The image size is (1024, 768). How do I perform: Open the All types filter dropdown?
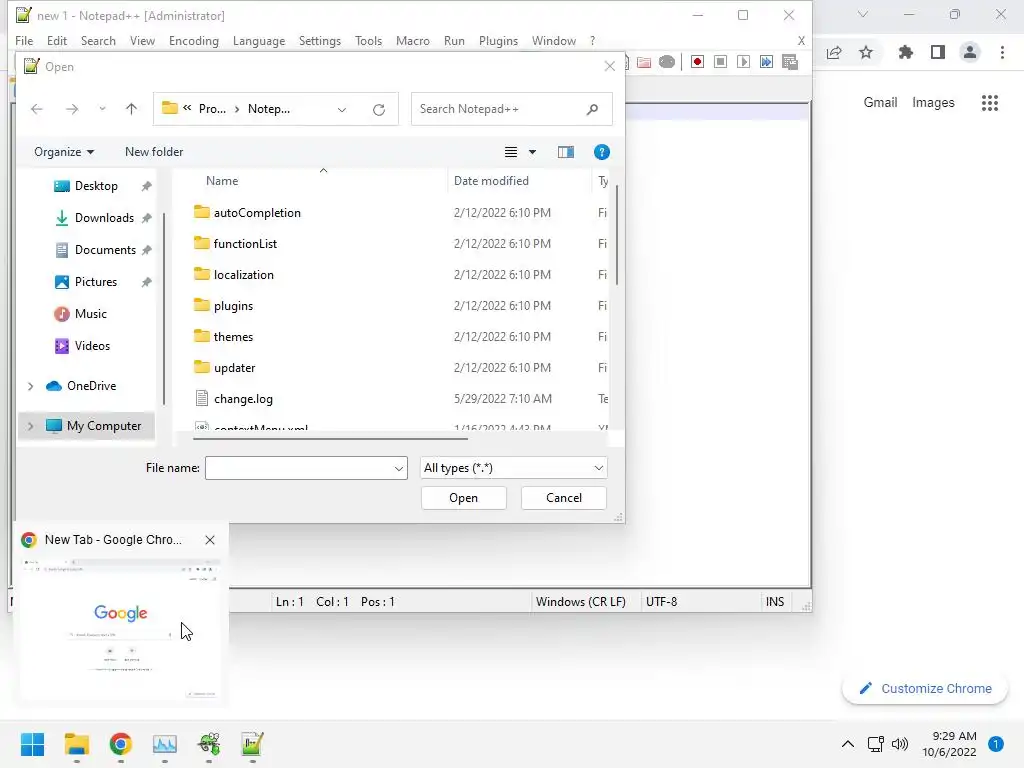[x=513, y=468]
